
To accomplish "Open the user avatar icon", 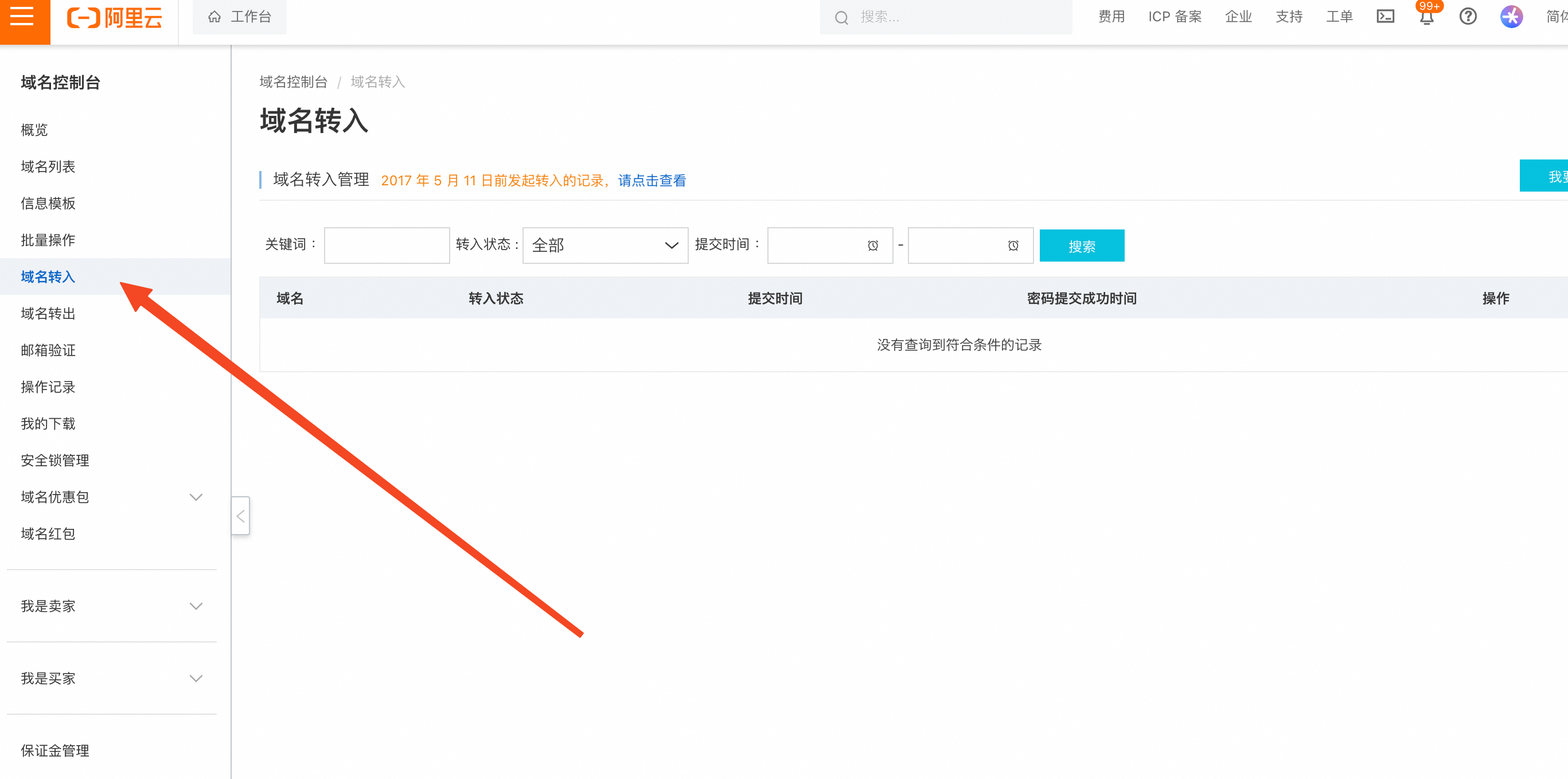I will click(x=1511, y=17).
